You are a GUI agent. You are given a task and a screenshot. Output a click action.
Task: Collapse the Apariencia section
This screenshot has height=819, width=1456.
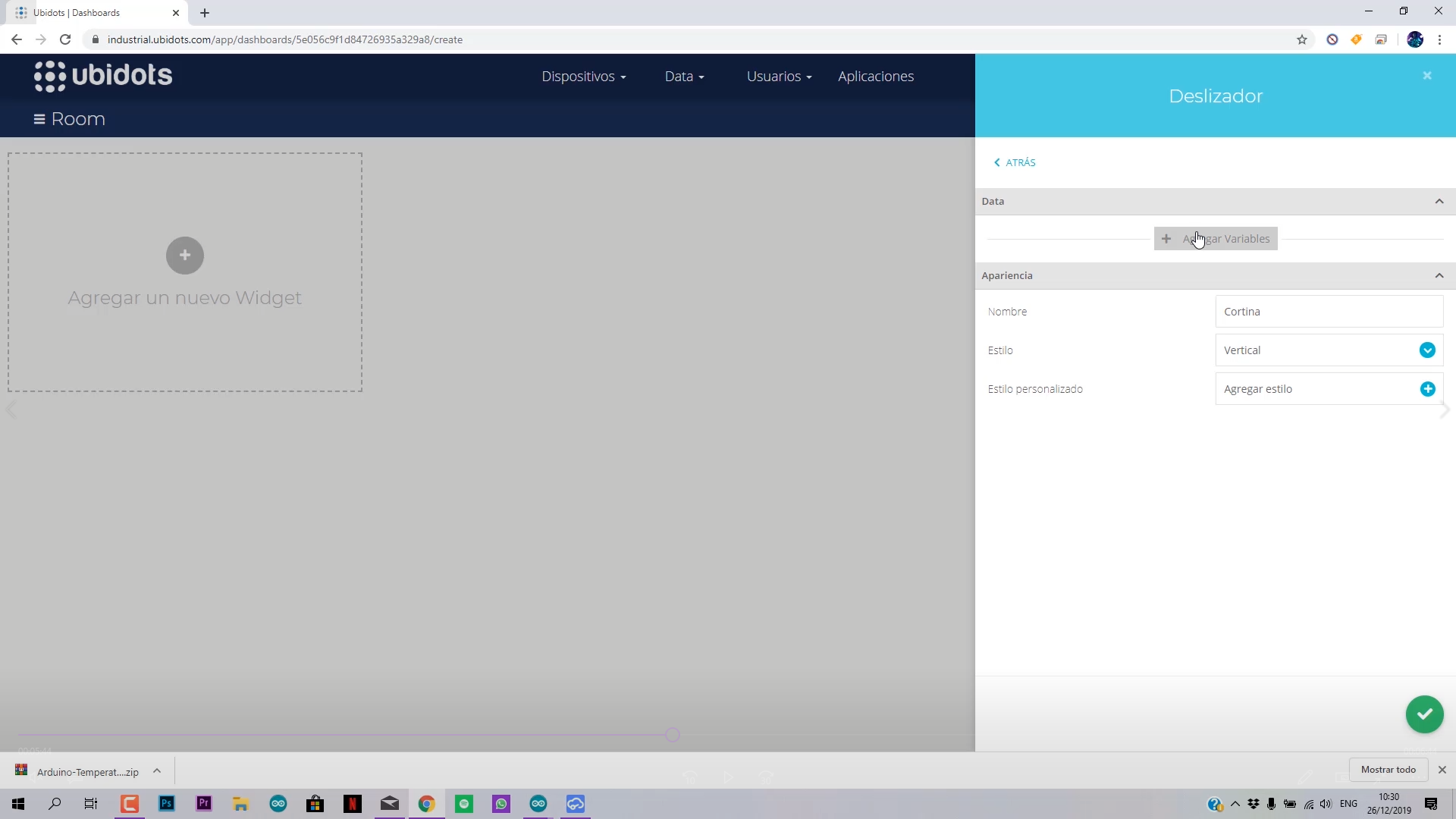point(1439,275)
